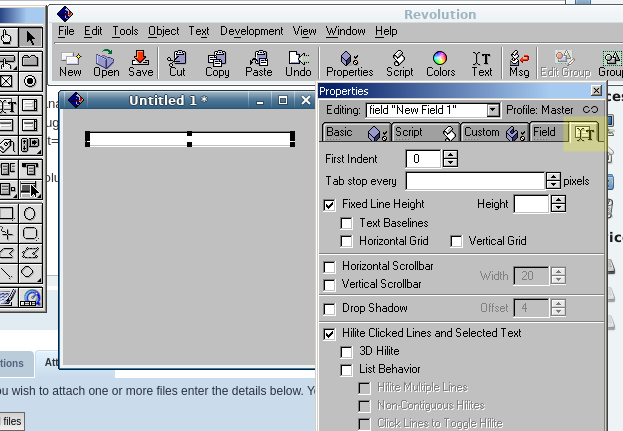Pick the text field tool in palette

tap(7, 105)
